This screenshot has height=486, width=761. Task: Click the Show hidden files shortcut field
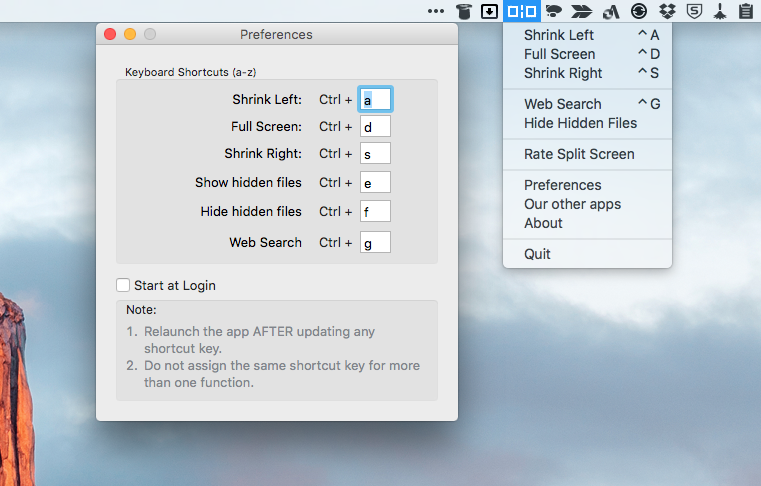tap(375, 183)
